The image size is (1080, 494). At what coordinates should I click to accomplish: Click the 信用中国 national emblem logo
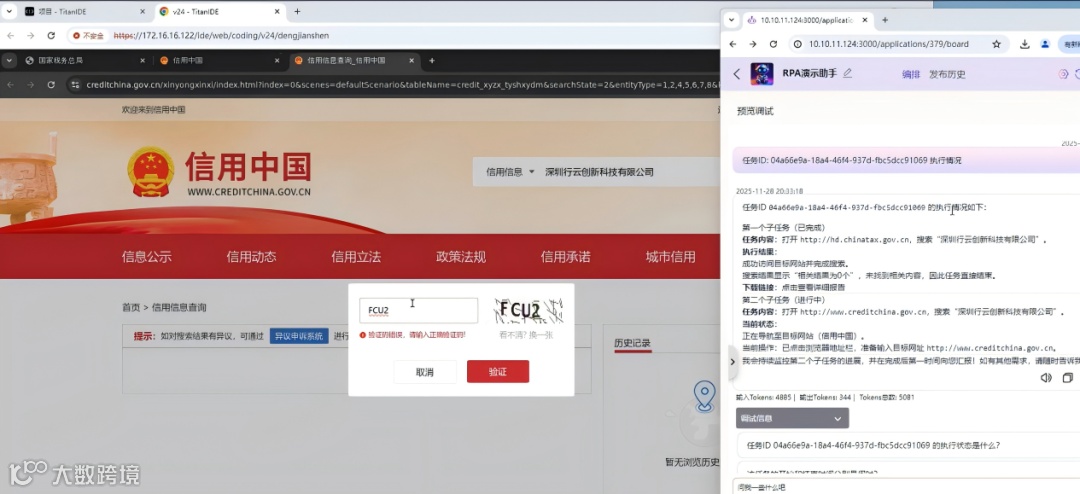point(151,172)
